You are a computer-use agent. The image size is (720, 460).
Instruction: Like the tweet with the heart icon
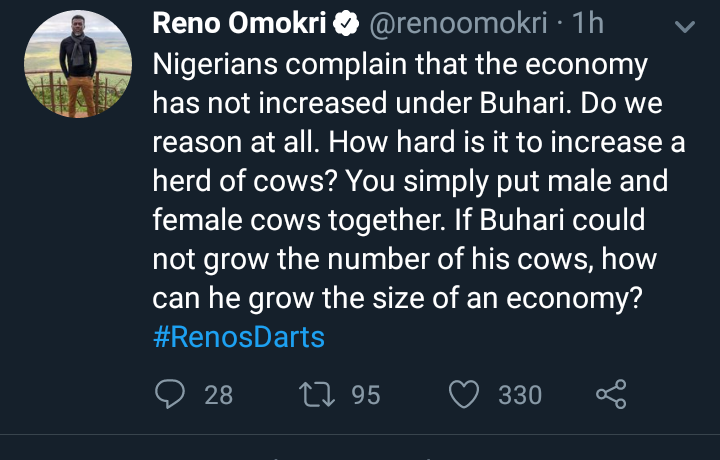(463, 394)
